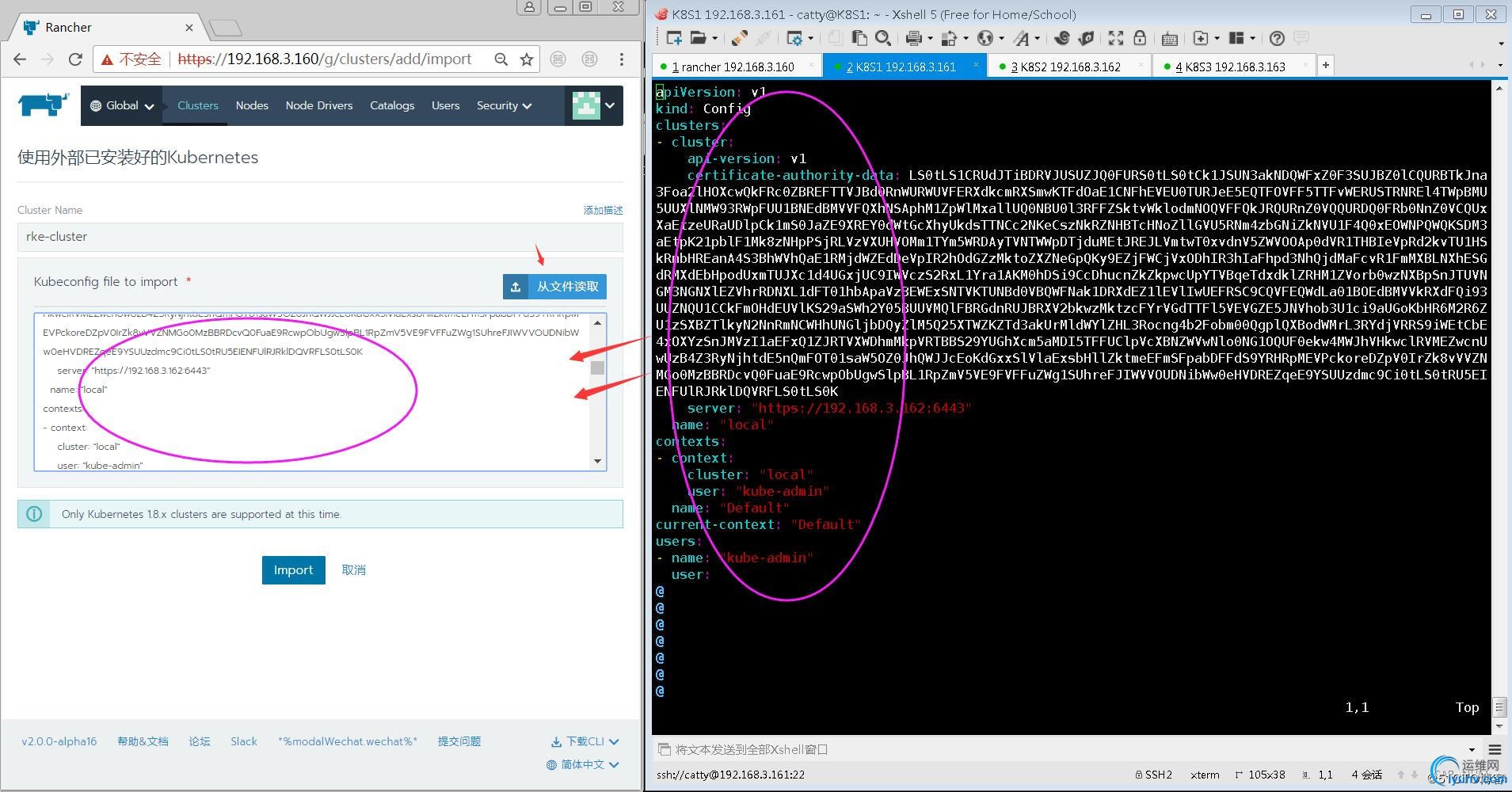This screenshot has height=792, width=1512.
Task: Click the Font 'A' icon in Xshell toolbar
Action: pos(1022,38)
